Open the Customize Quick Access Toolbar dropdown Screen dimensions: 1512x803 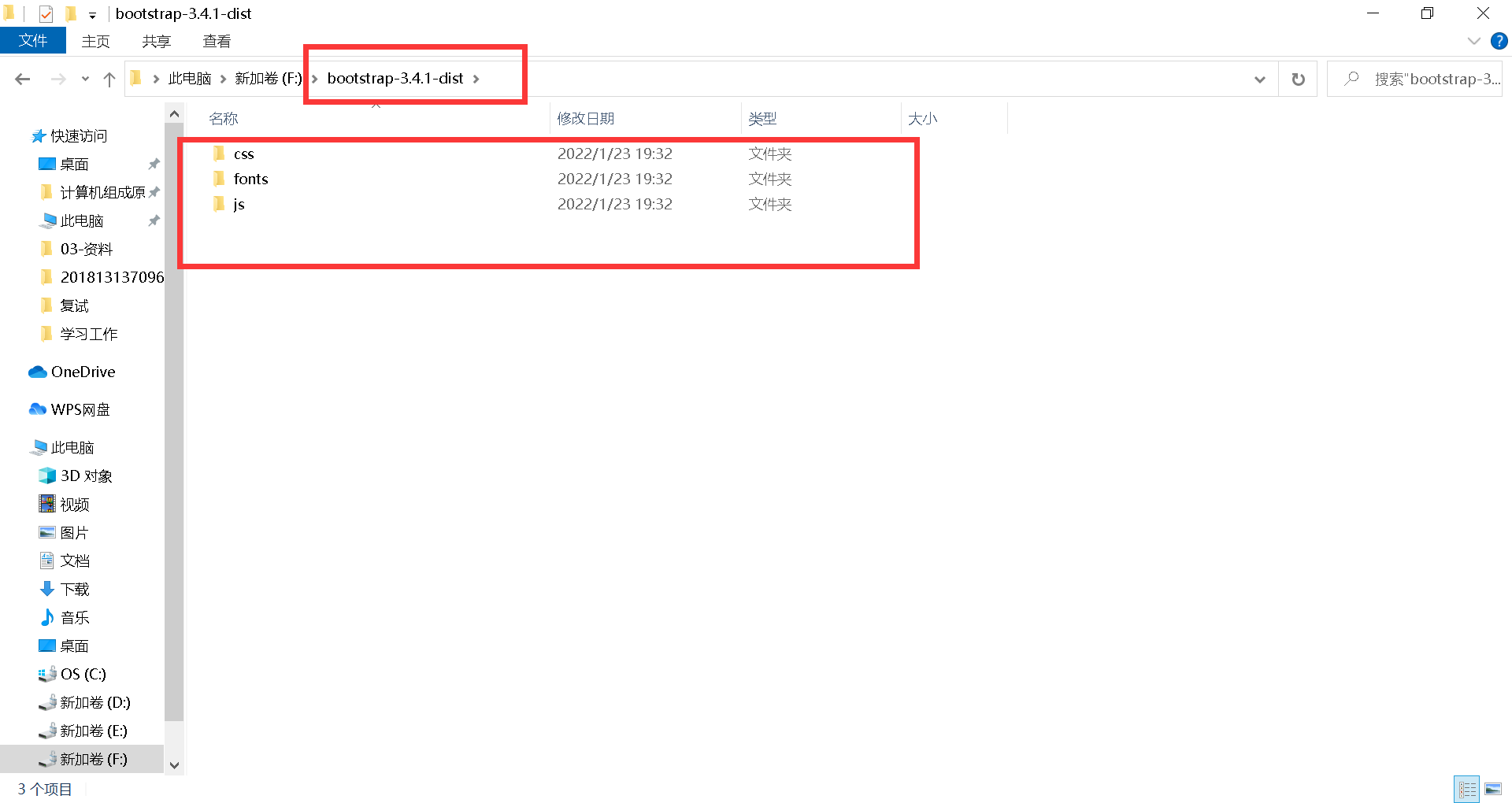click(92, 15)
